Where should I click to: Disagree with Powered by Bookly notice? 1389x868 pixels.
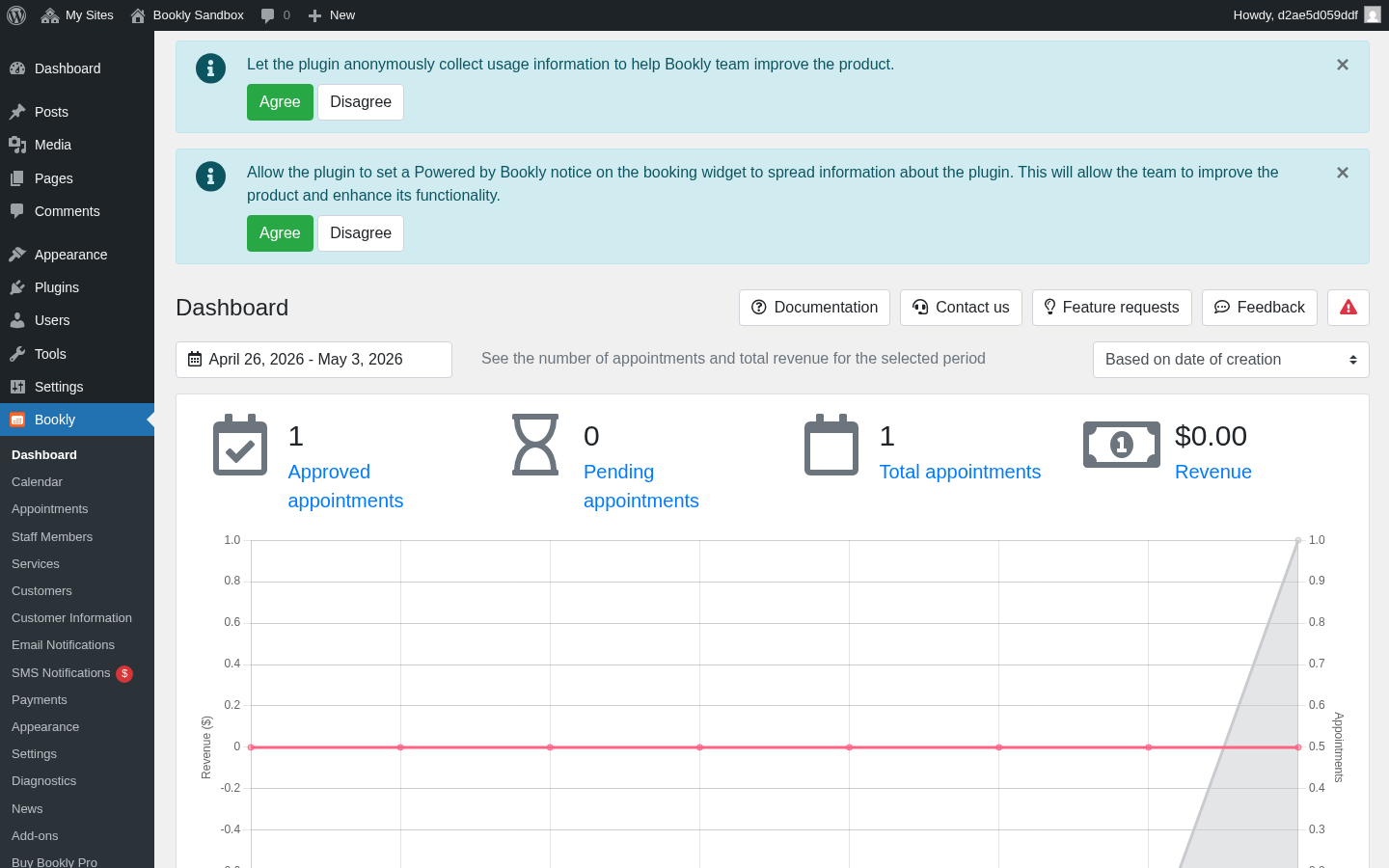pos(361,233)
